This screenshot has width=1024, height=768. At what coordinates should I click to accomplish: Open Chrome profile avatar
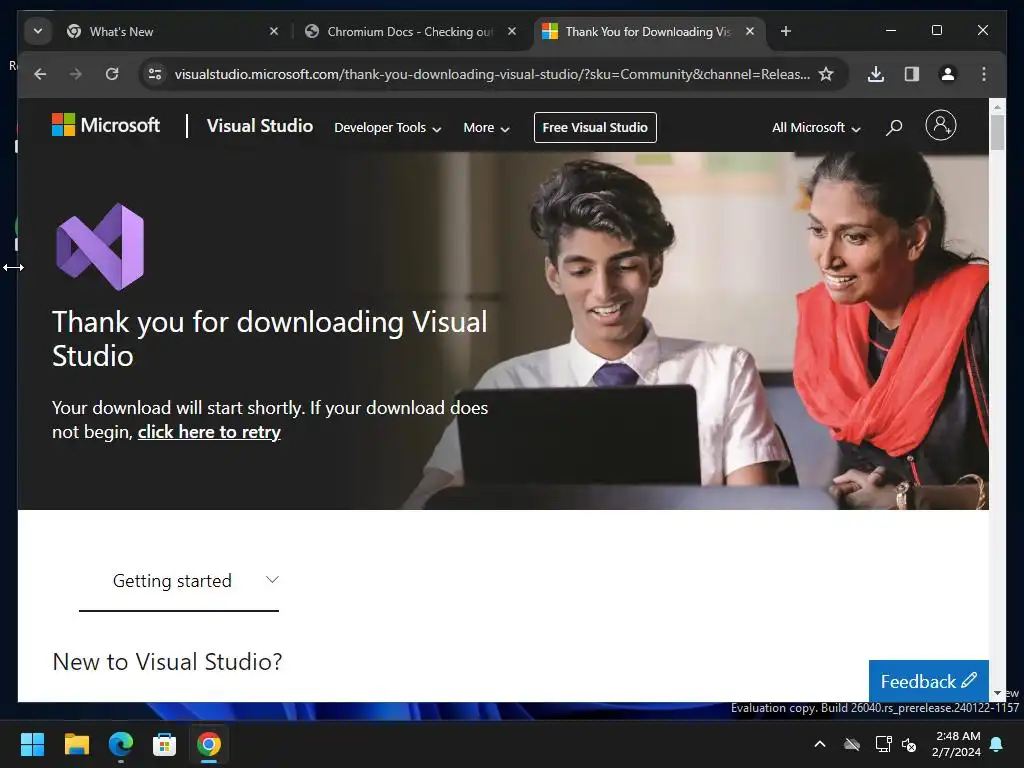(948, 74)
